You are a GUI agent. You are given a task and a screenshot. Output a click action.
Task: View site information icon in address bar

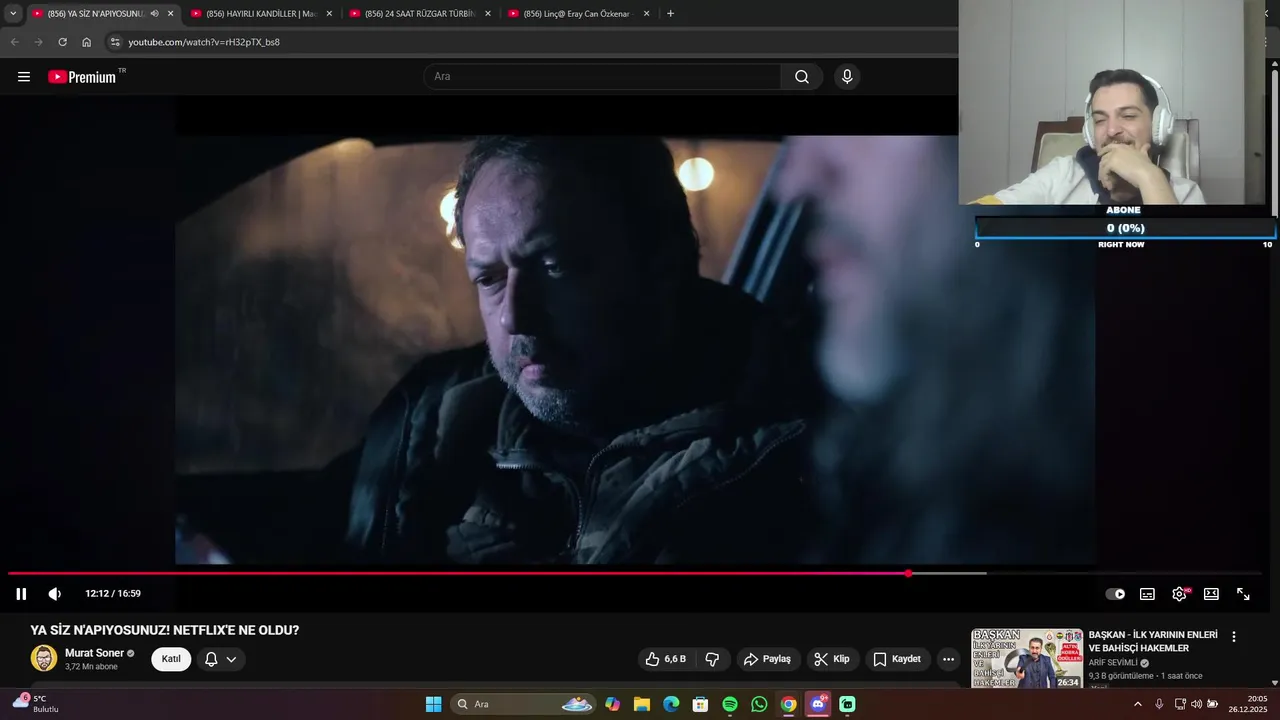[x=115, y=42]
